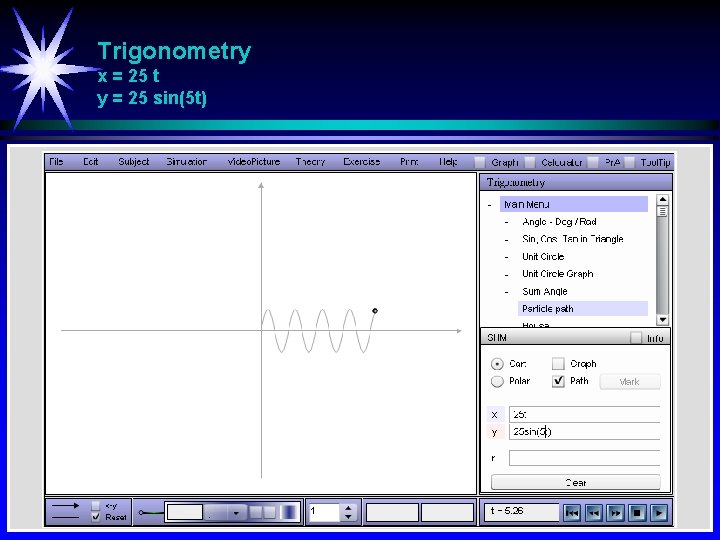Open the Print menu

click(x=409, y=162)
